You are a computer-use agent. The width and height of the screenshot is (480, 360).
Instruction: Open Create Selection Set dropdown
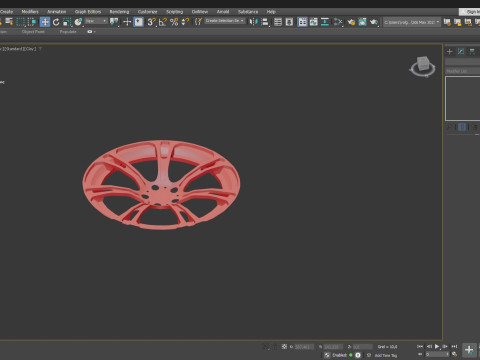point(225,21)
